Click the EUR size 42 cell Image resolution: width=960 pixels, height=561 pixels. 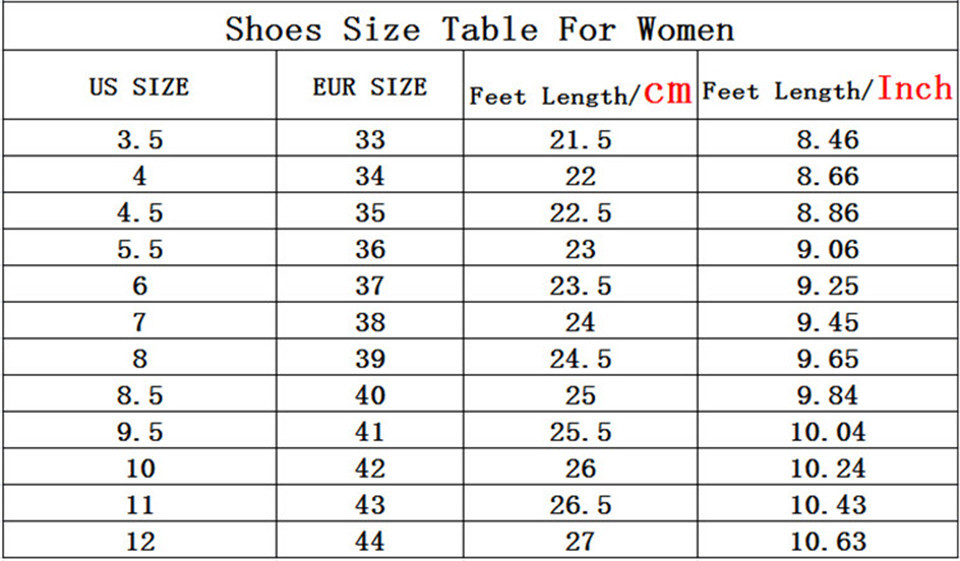pos(369,468)
